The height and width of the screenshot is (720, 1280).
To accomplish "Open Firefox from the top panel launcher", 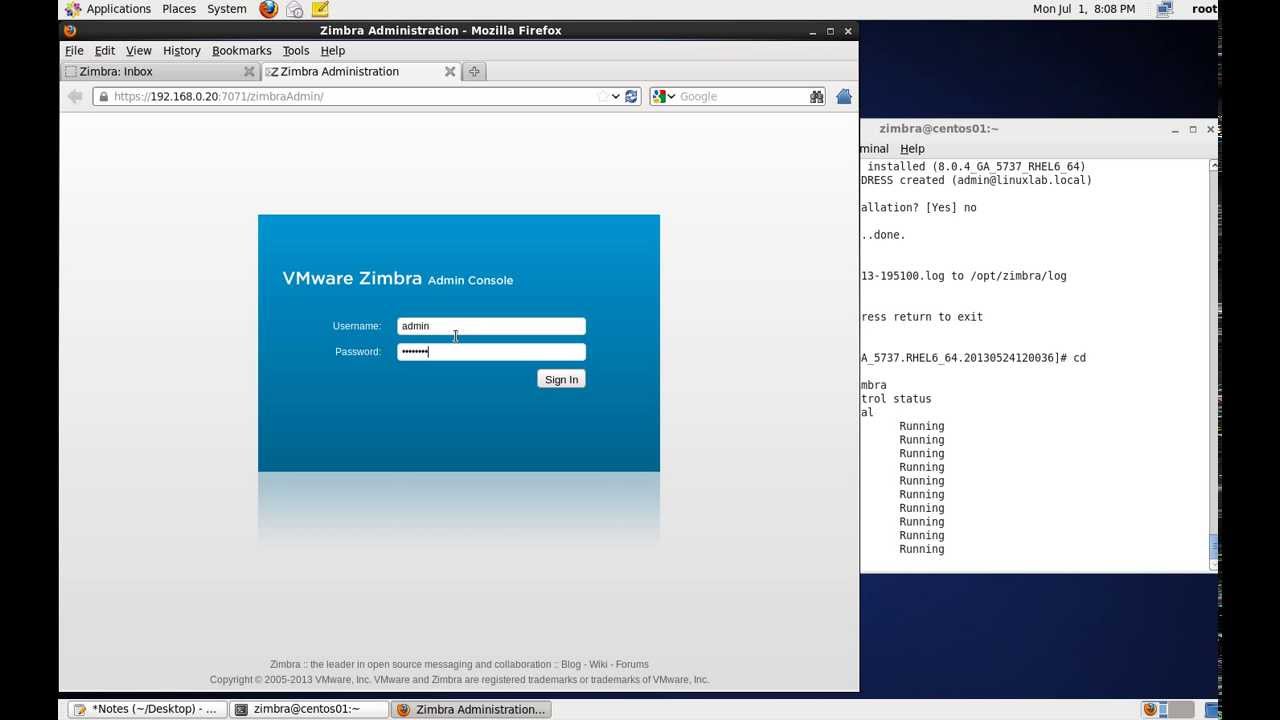I will point(266,9).
